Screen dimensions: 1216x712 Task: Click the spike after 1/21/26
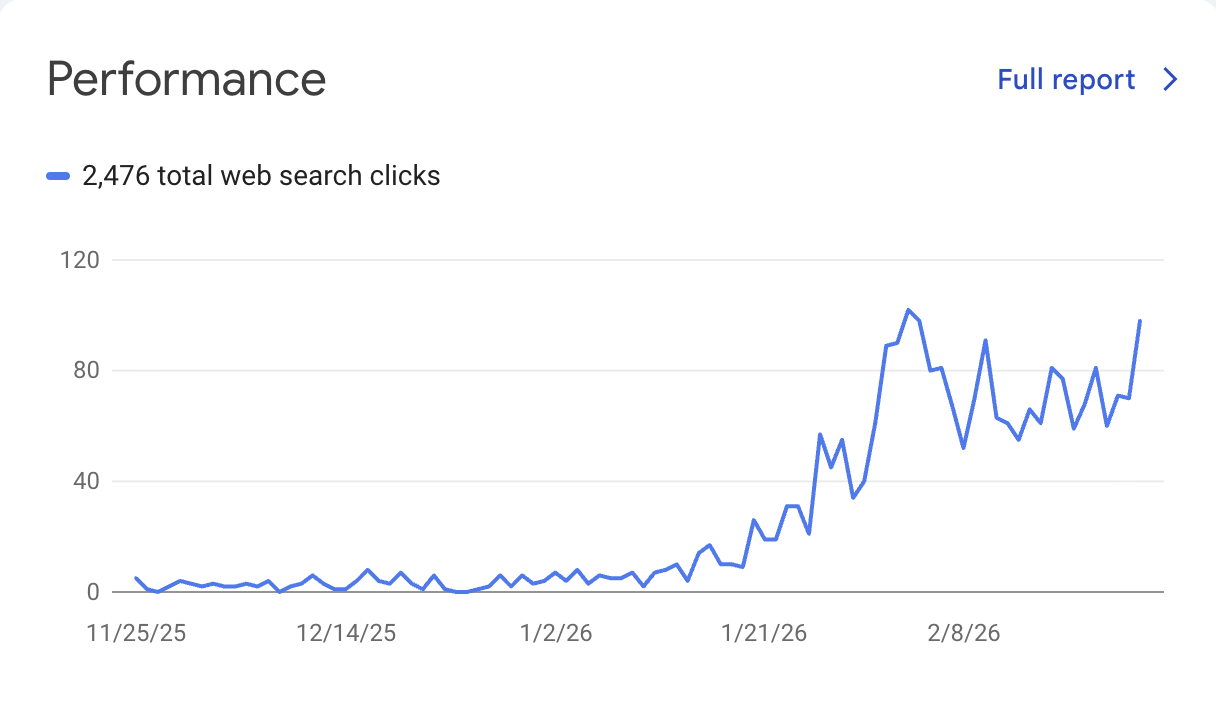[x=818, y=434]
